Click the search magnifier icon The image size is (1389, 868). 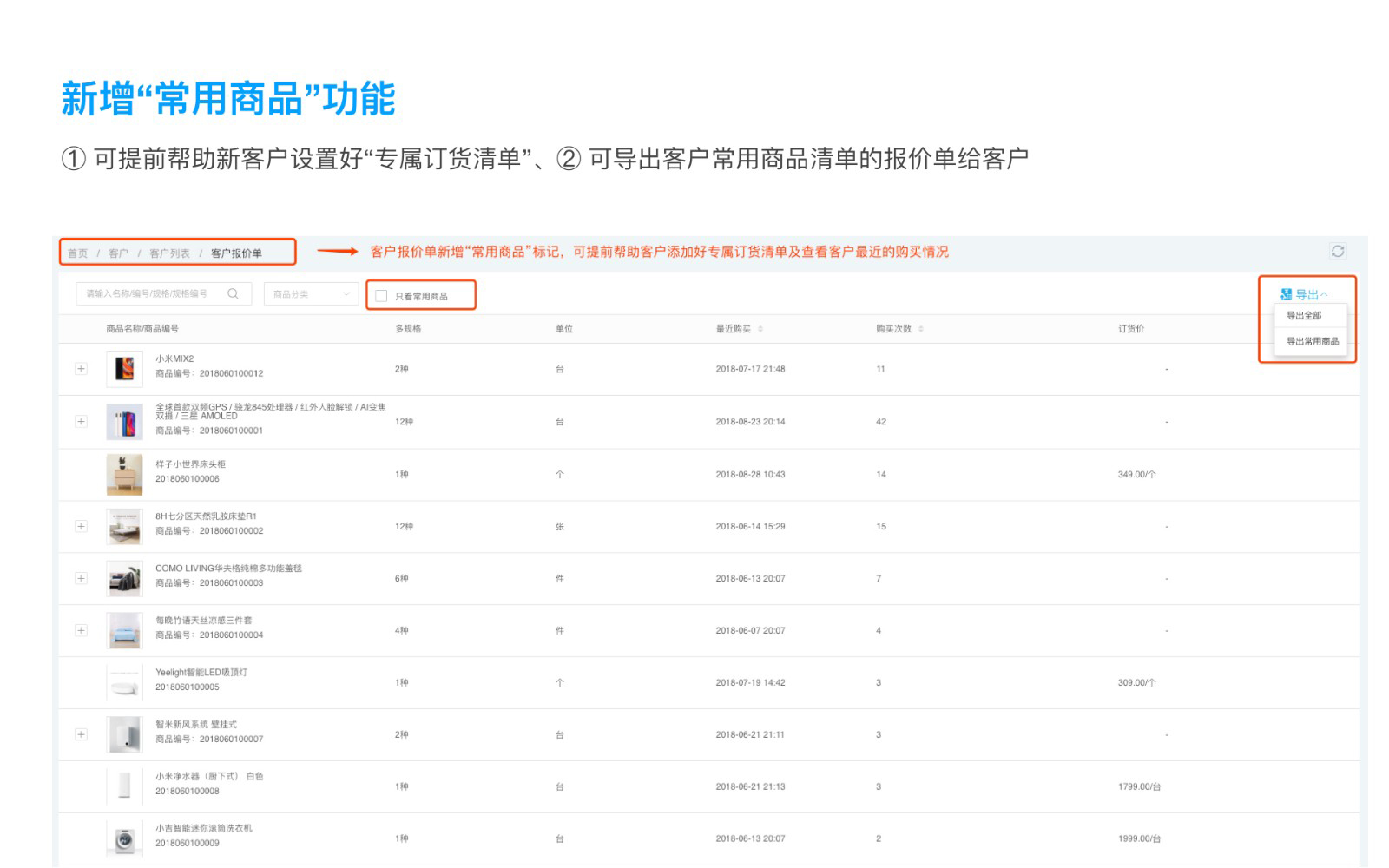click(233, 293)
